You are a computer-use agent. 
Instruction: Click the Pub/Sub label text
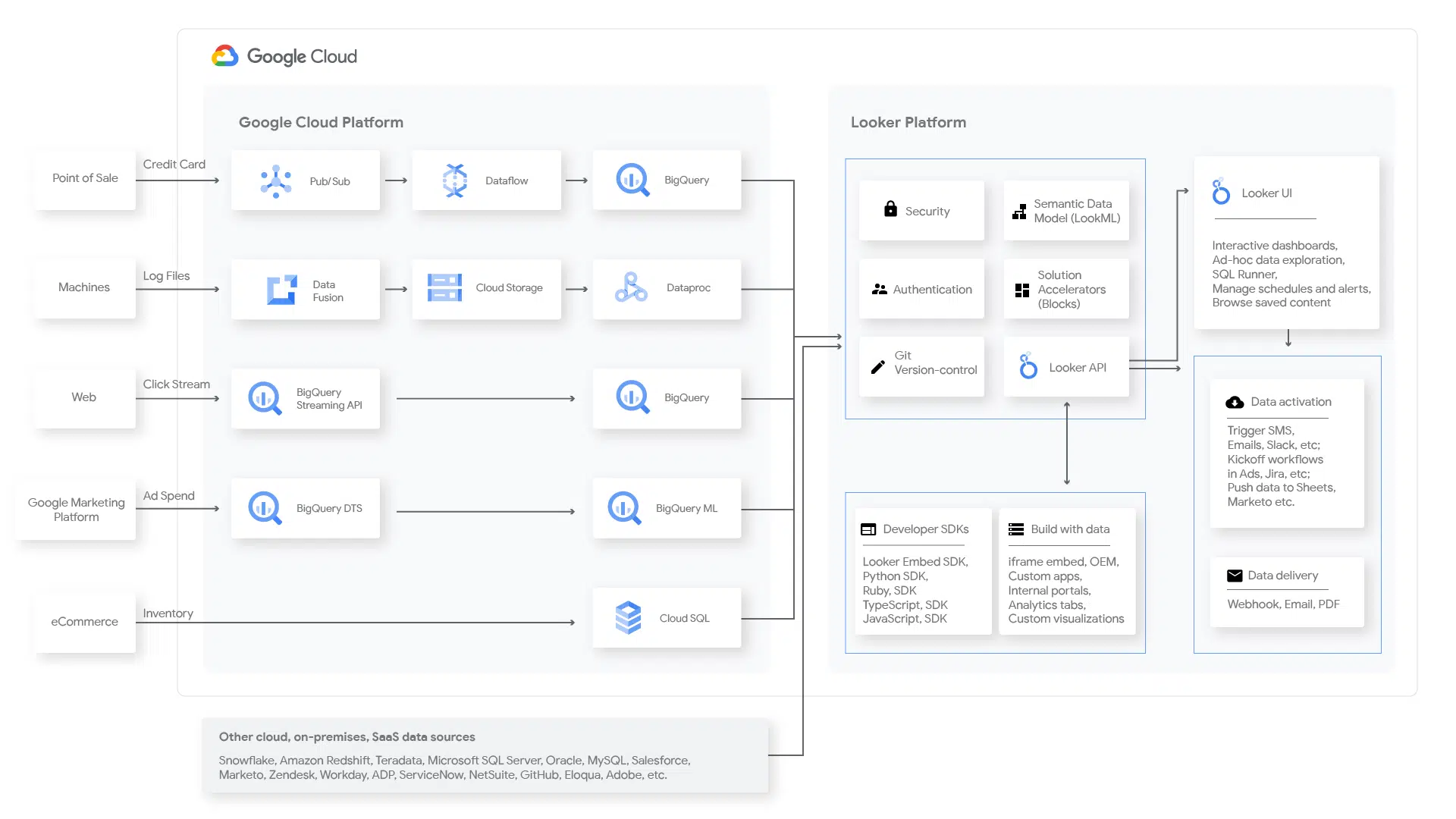click(x=330, y=182)
